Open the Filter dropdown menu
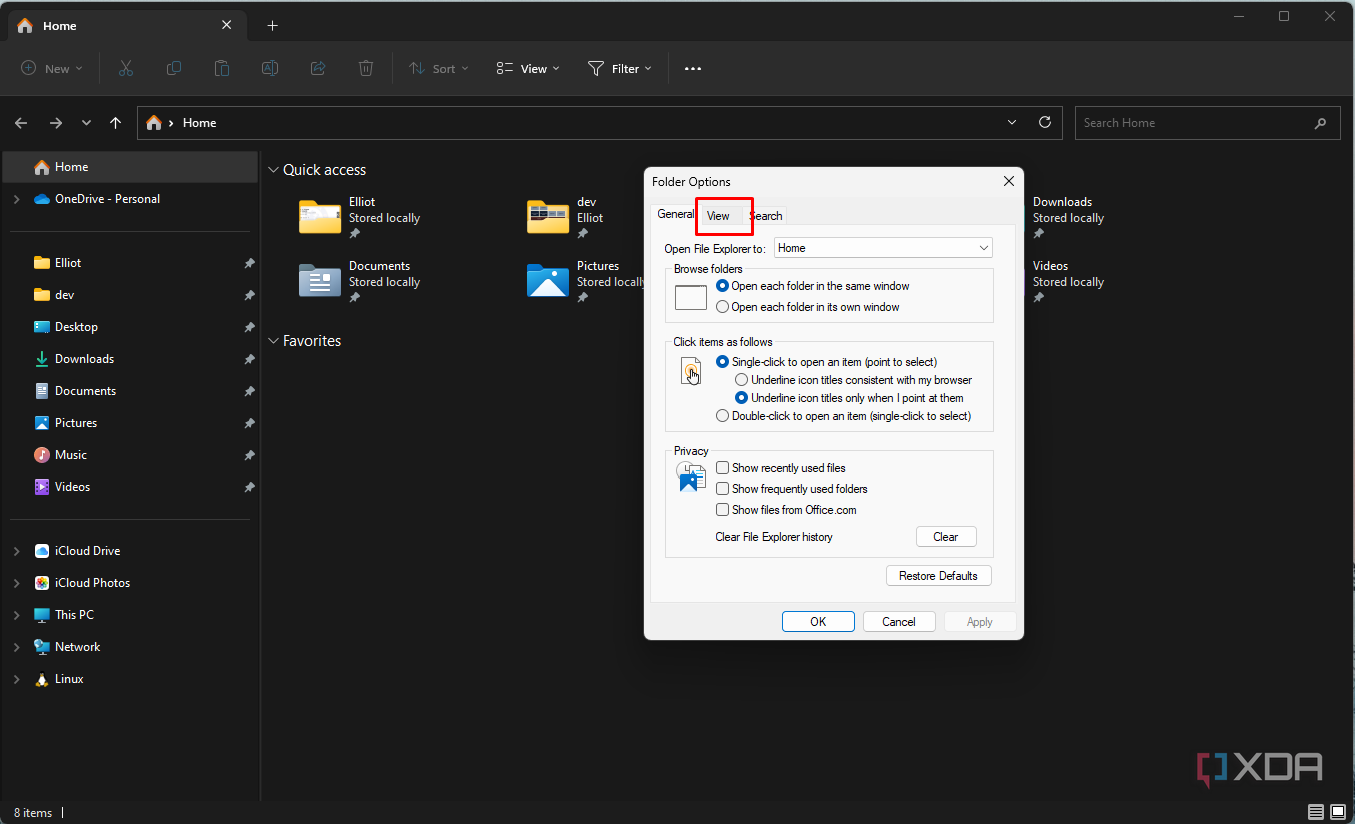Screen dimensions: 1355x824 coord(620,68)
